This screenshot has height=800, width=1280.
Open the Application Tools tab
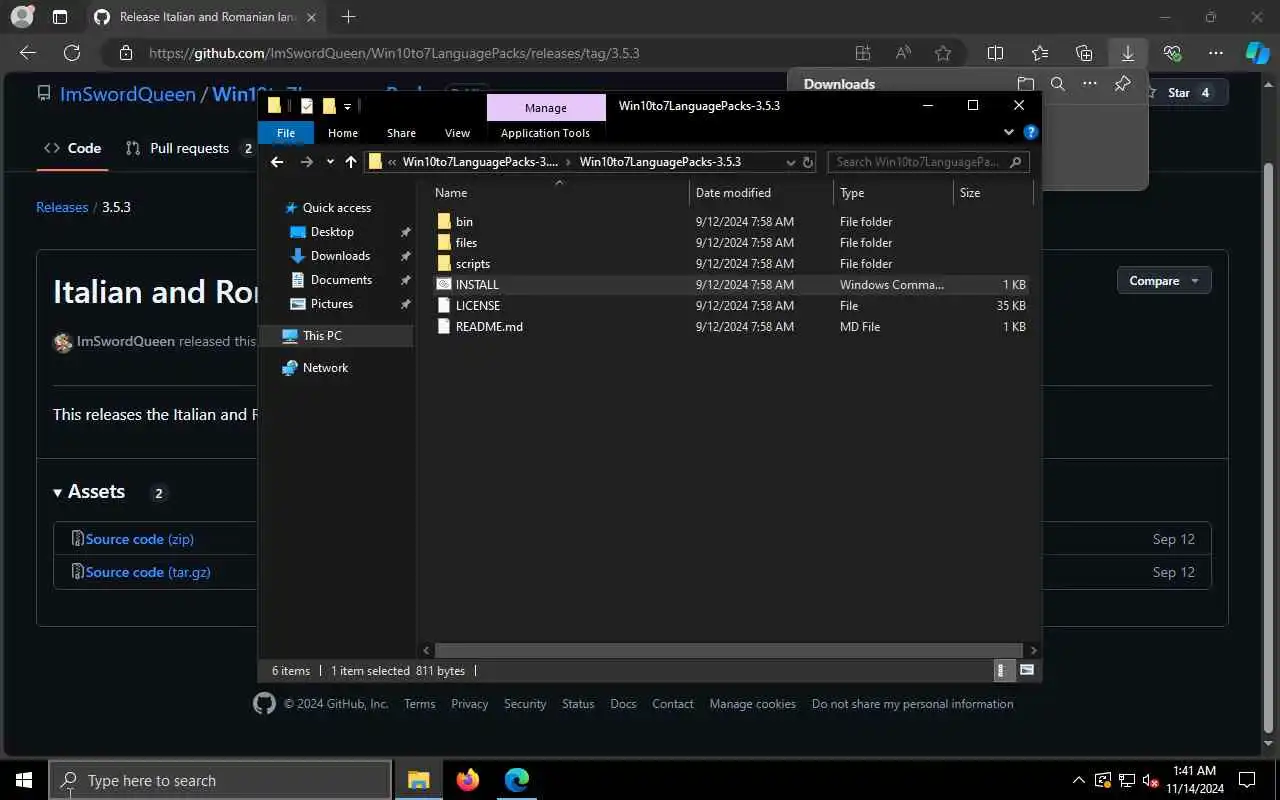(x=545, y=133)
